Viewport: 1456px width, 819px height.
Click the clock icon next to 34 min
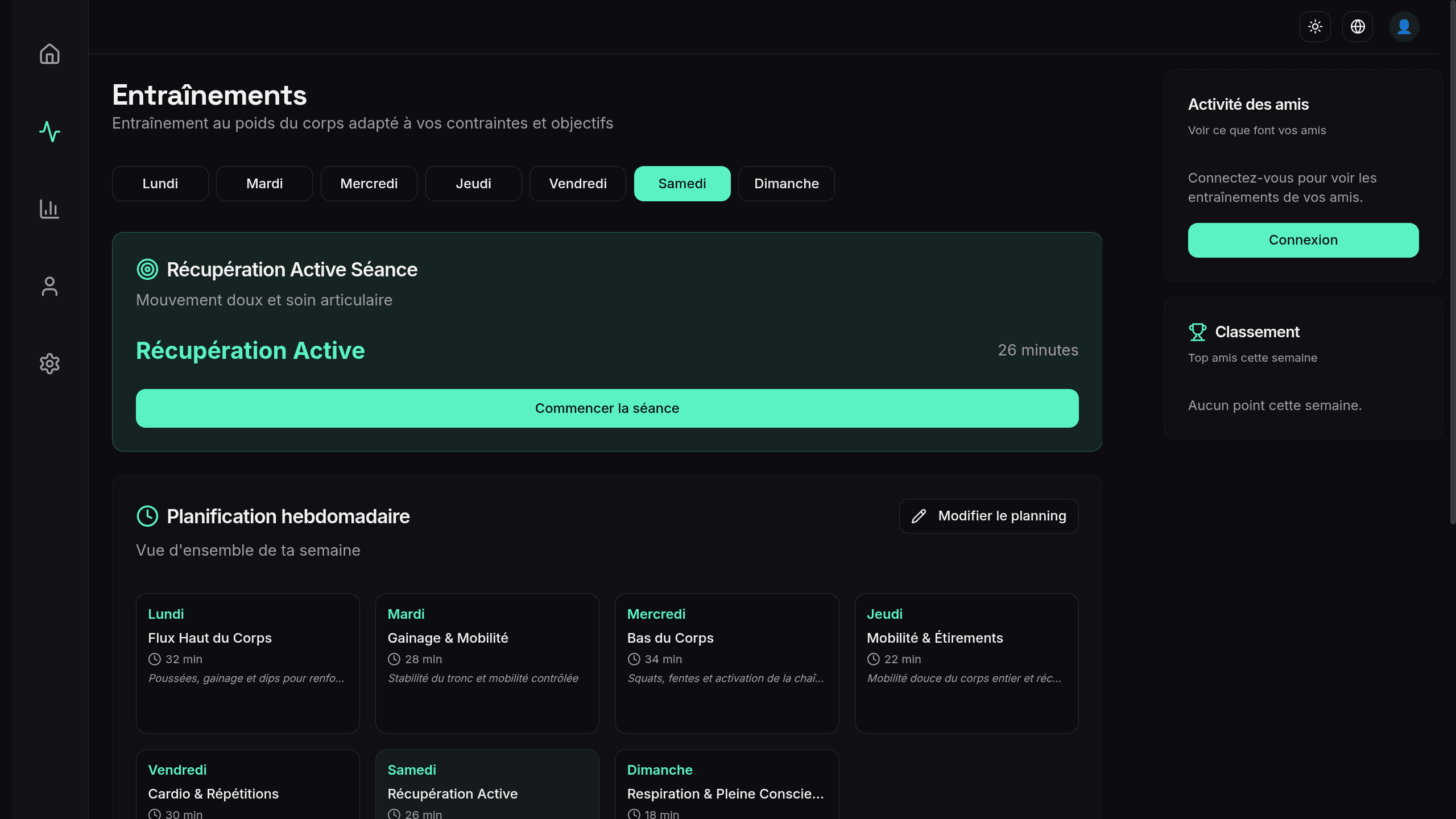click(x=634, y=659)
